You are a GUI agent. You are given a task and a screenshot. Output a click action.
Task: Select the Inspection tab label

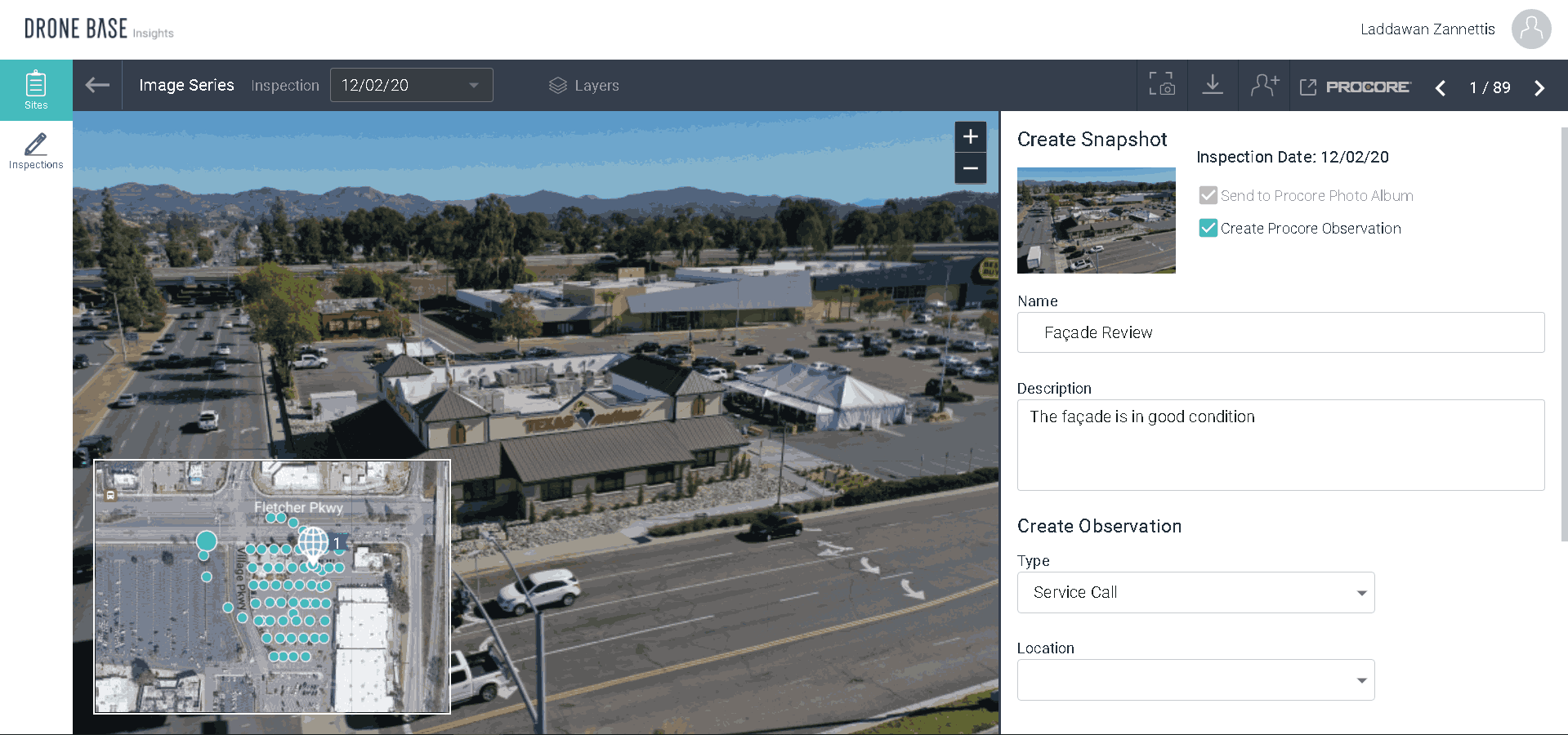click(285, 86)
